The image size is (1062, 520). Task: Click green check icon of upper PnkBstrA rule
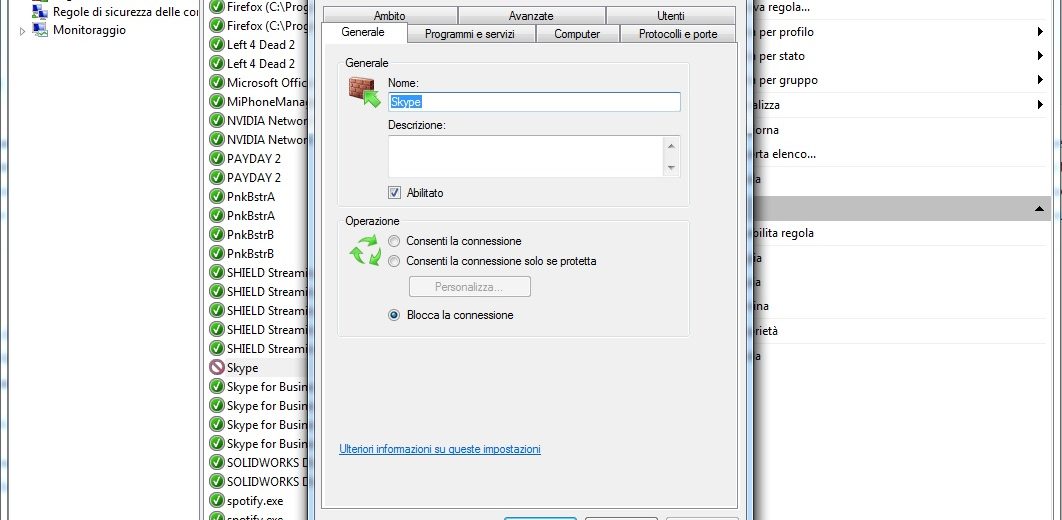point(217,196)
